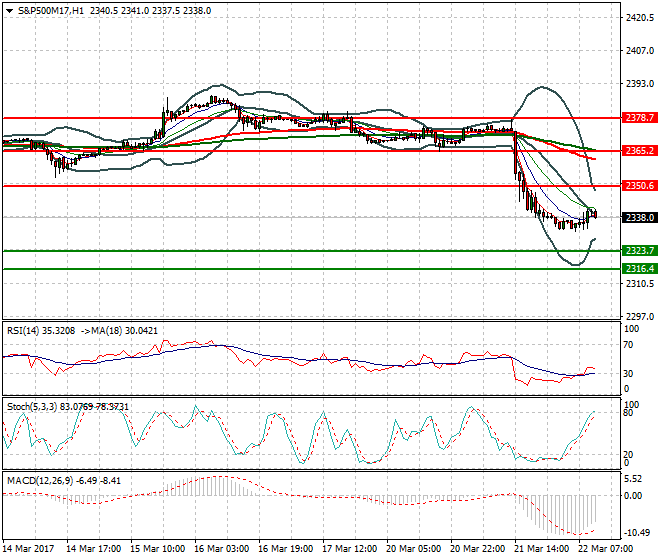Click the 17 Mar 12:00 time label

click(x=349, y=549)
